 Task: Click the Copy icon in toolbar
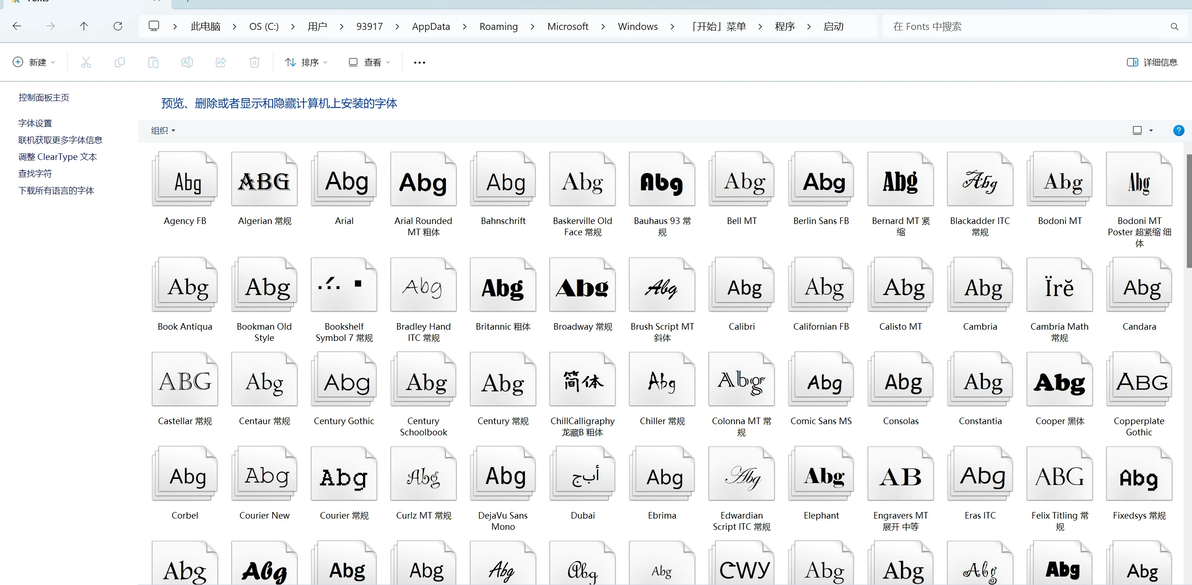pyautogui.click(x=119, y=62)
